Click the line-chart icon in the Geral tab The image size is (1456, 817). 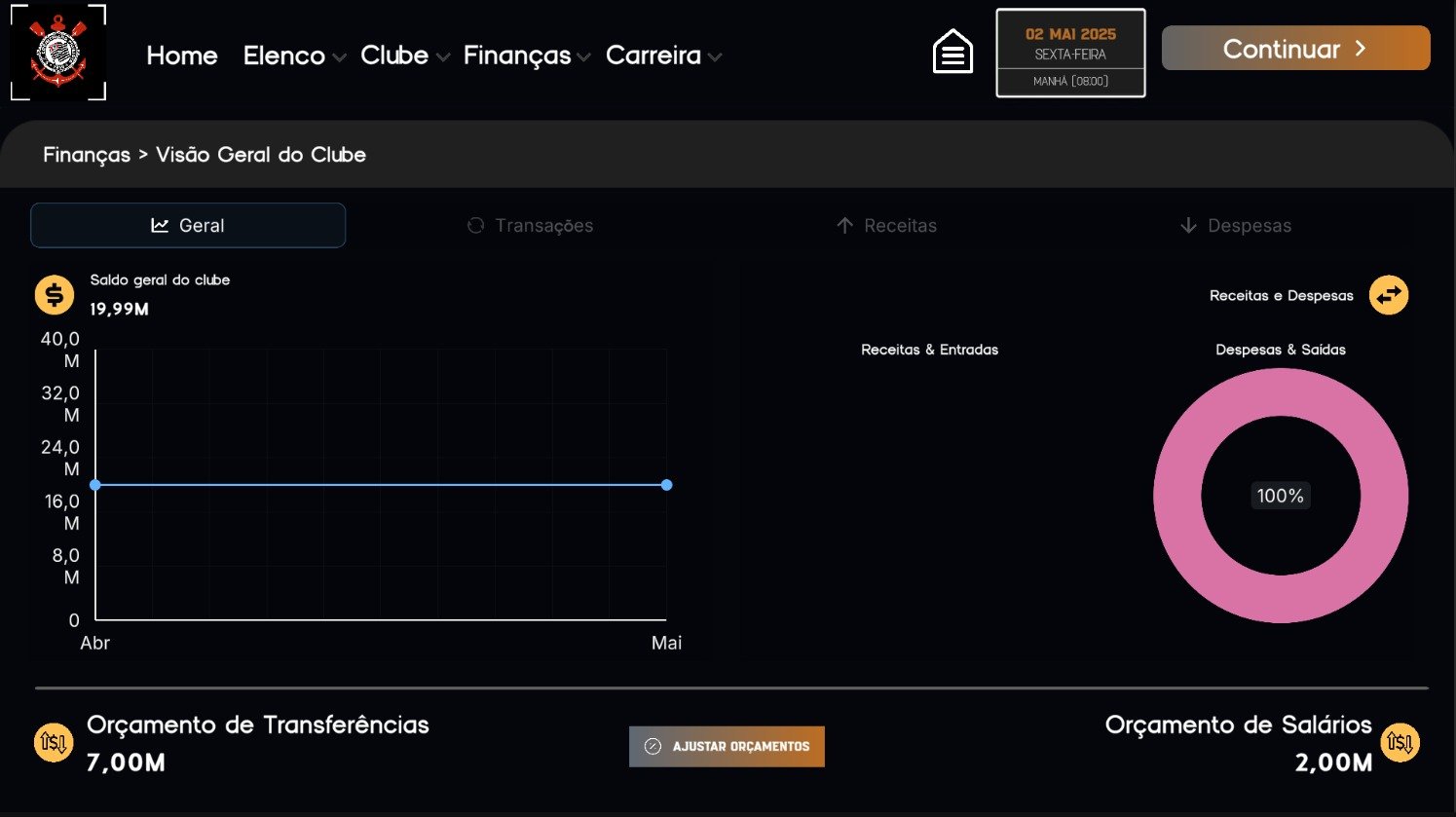point(162,225)
